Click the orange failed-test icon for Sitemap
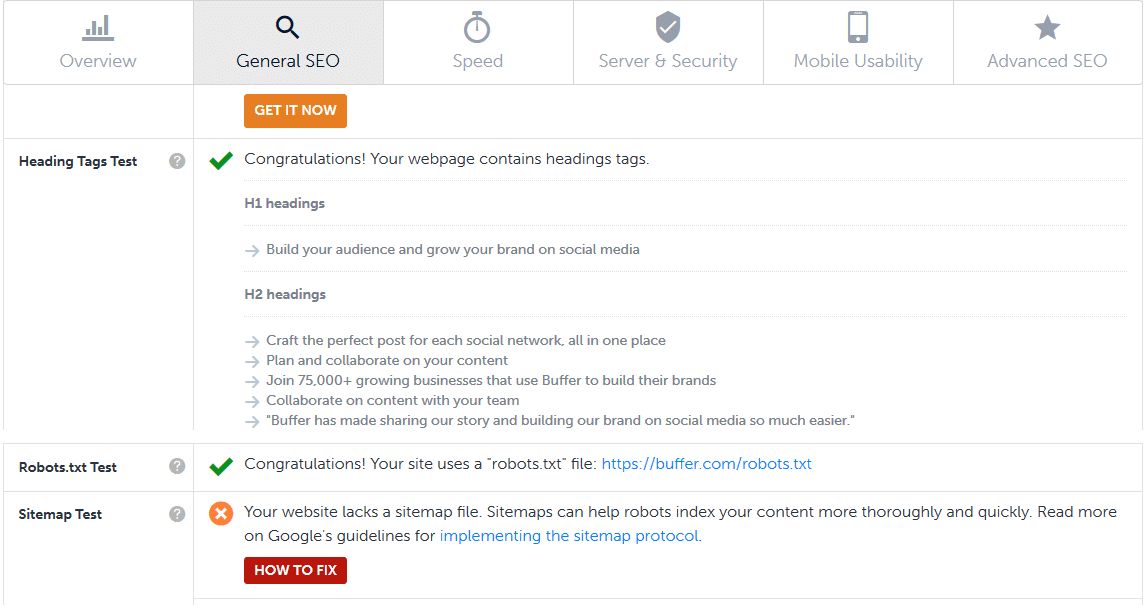1146x608 pixels. 221,514
